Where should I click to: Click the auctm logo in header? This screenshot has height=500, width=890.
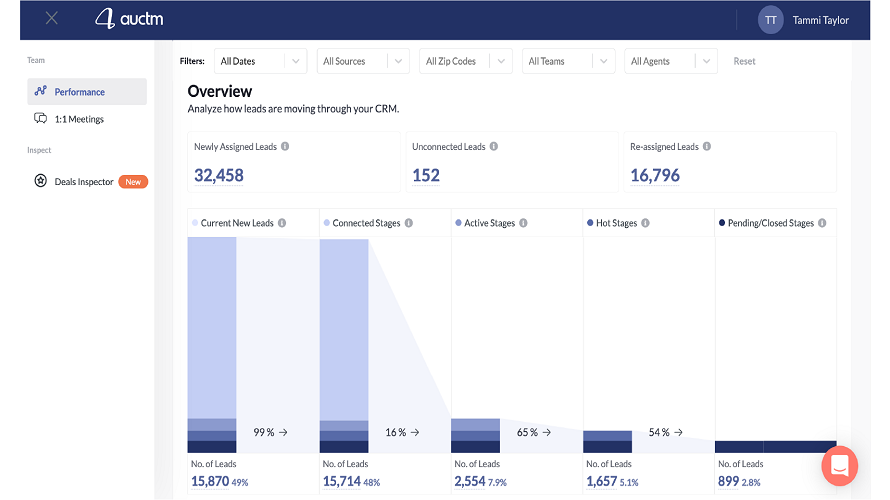tap(129, 19)
